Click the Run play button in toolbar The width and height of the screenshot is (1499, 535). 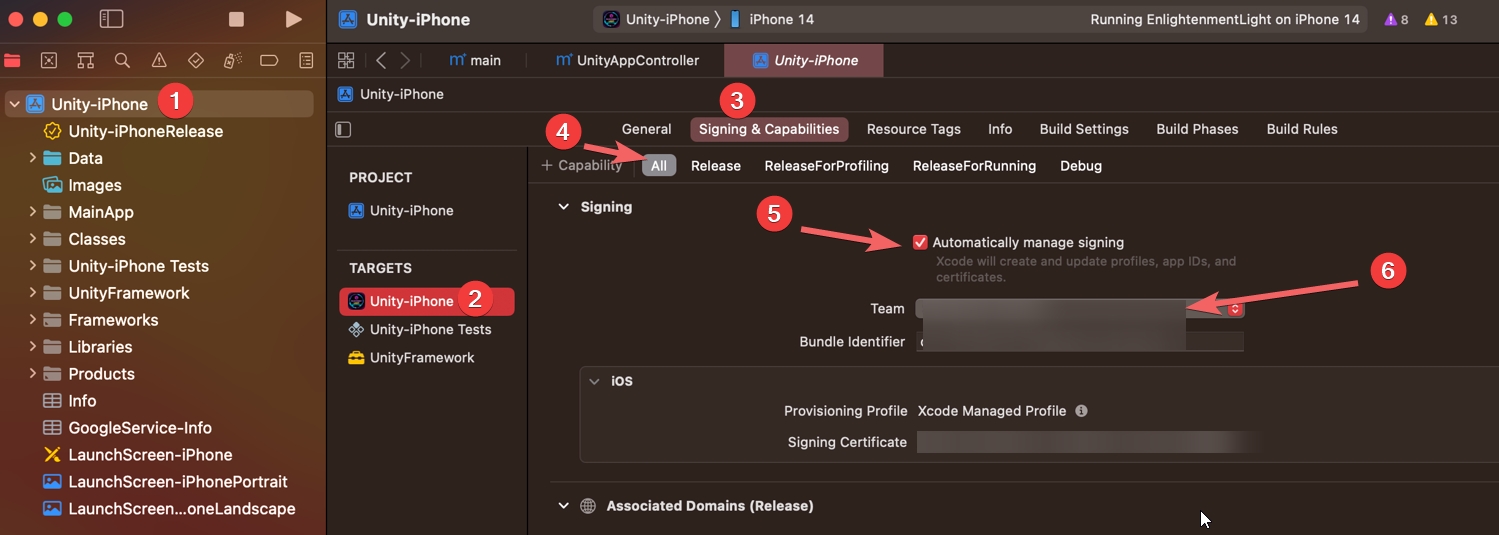(293, 20)
